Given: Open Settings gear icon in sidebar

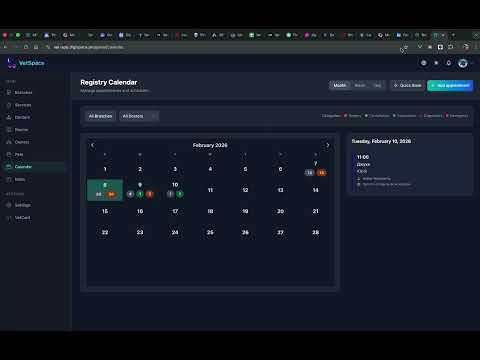Looking at the screenshot, I should coord(9,205).
